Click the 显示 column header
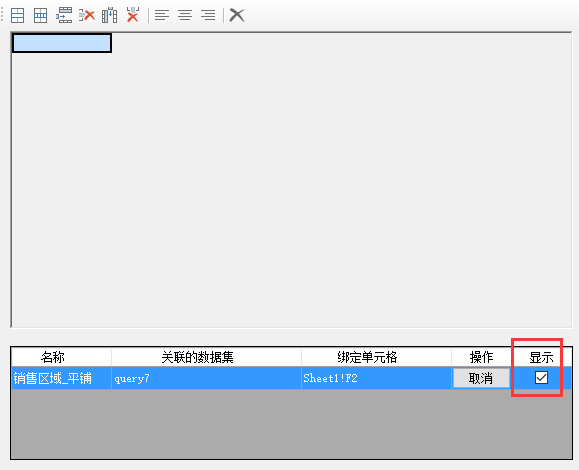 click(x=541, y=357)
